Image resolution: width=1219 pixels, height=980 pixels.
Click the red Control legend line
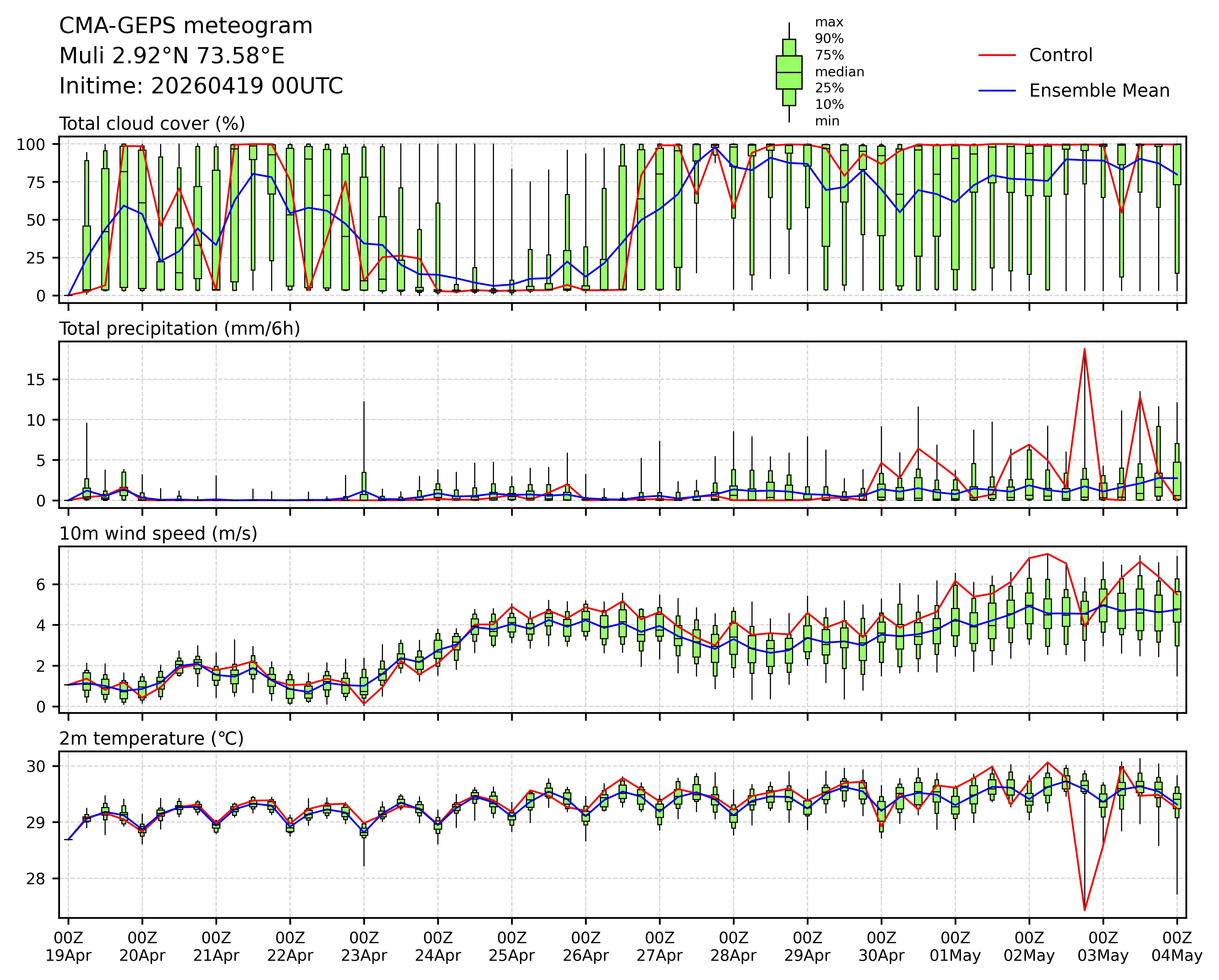(x=997, y=55)
